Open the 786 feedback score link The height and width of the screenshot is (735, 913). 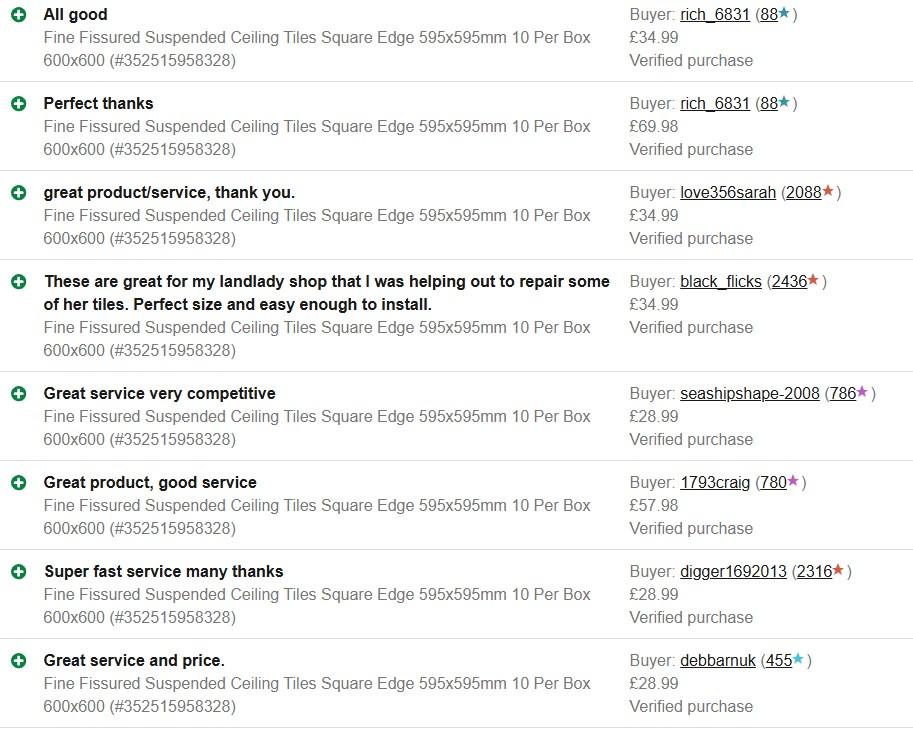(843, 394)
